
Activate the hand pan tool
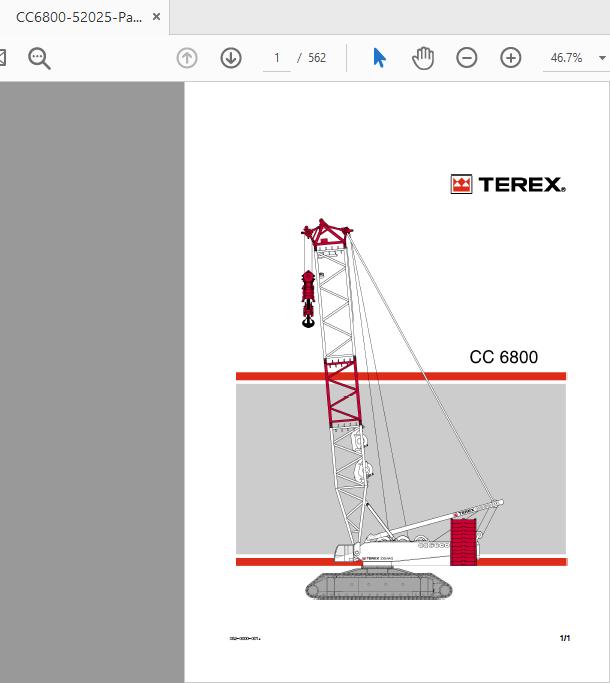(423, 58)
